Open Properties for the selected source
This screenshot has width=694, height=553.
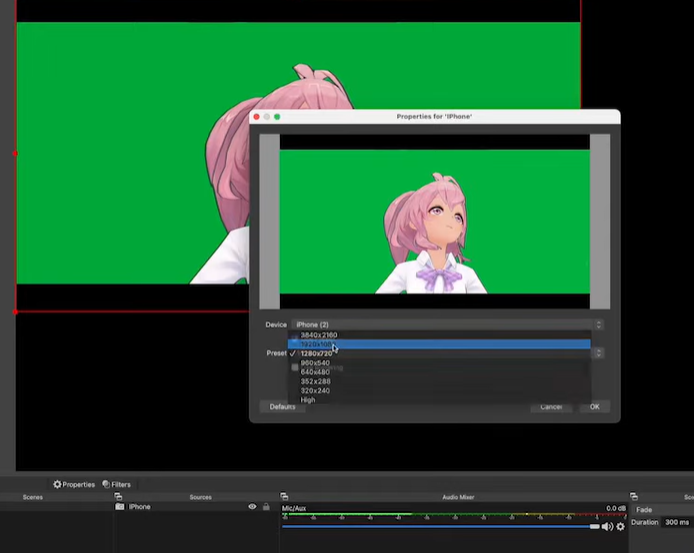click(x=74, y=484)
